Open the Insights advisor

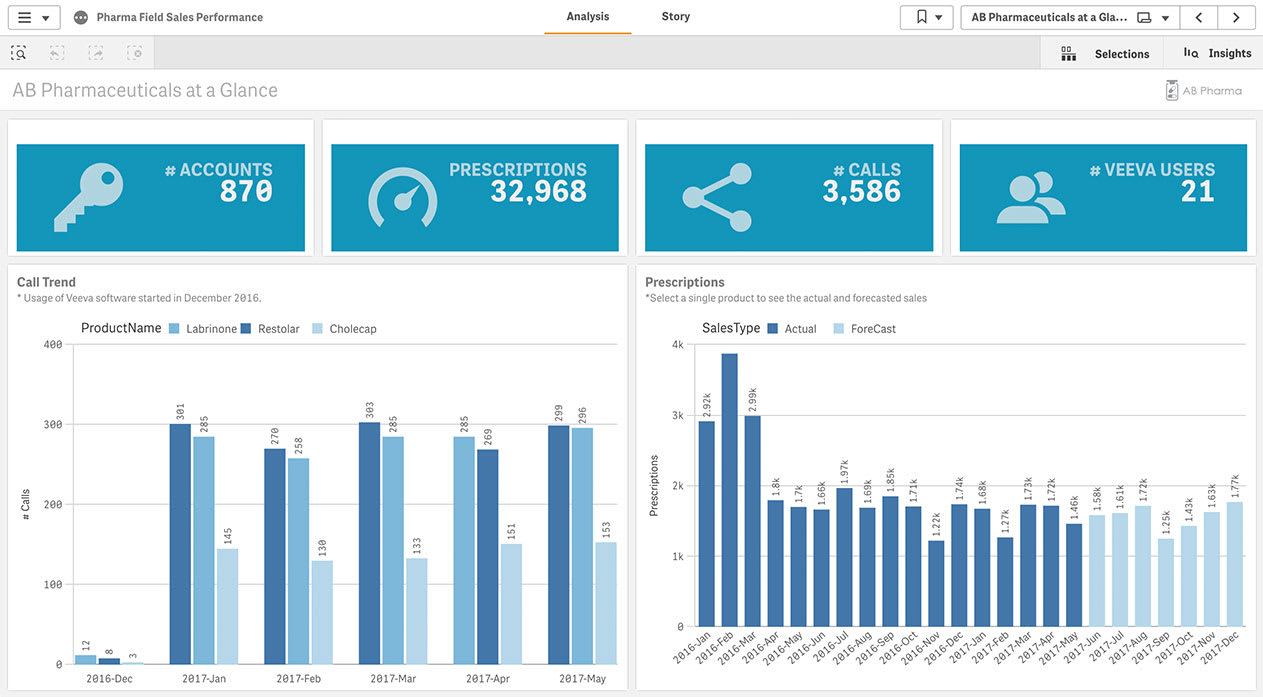[1216, 53]
